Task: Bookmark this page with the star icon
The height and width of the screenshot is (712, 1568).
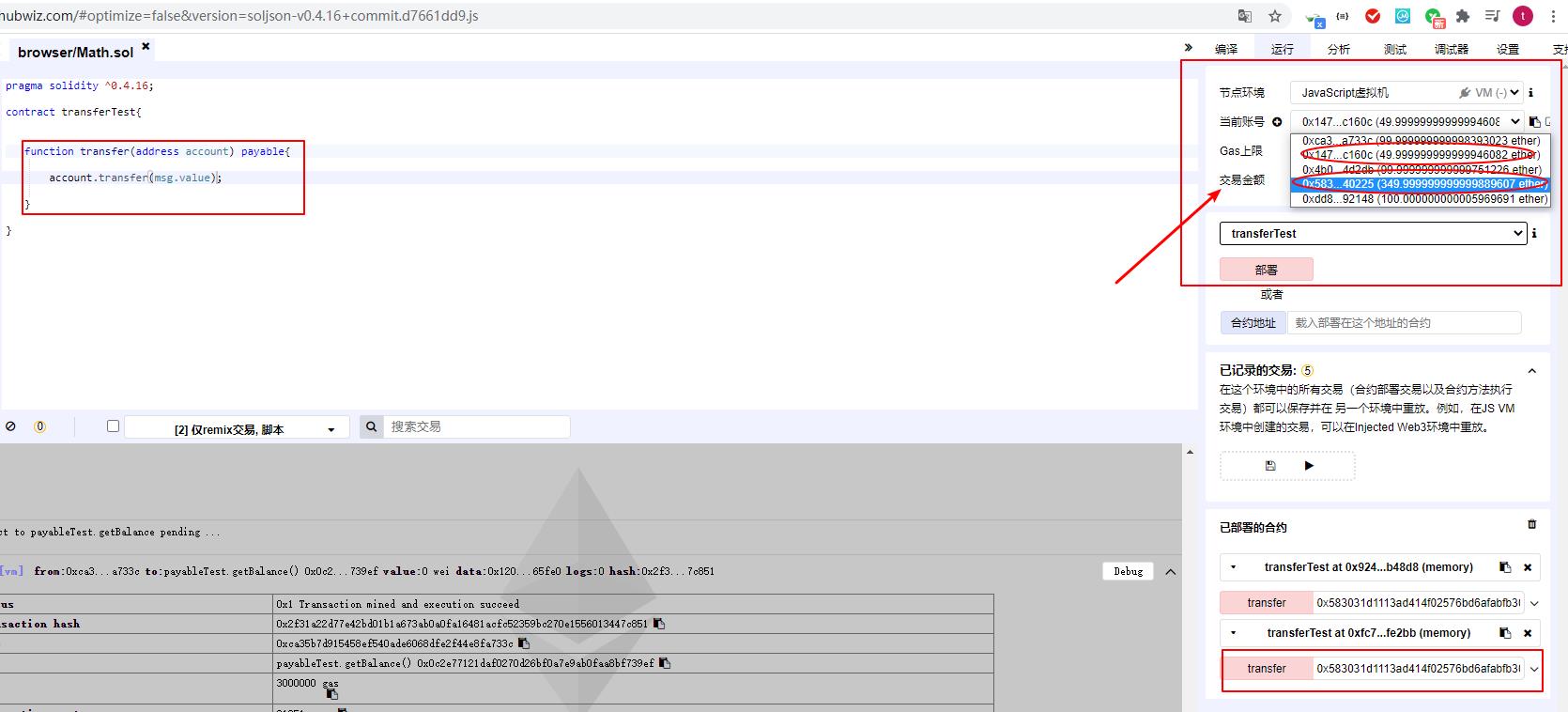Action: (1274, 16)
